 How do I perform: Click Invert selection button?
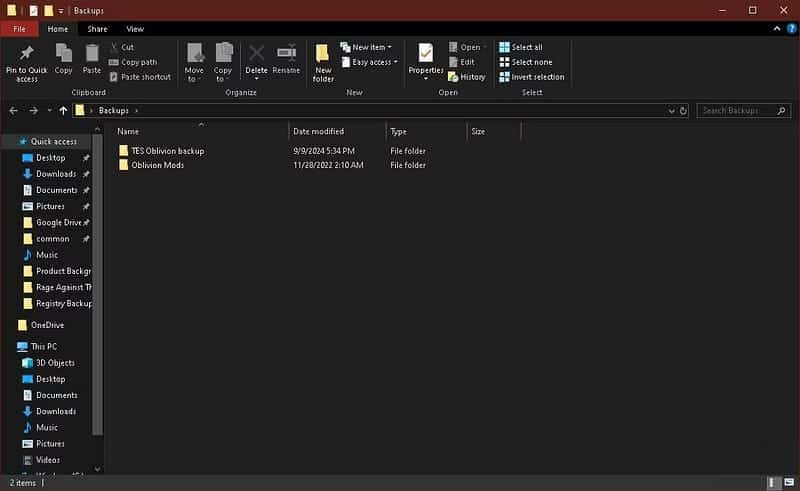point(532,77)
